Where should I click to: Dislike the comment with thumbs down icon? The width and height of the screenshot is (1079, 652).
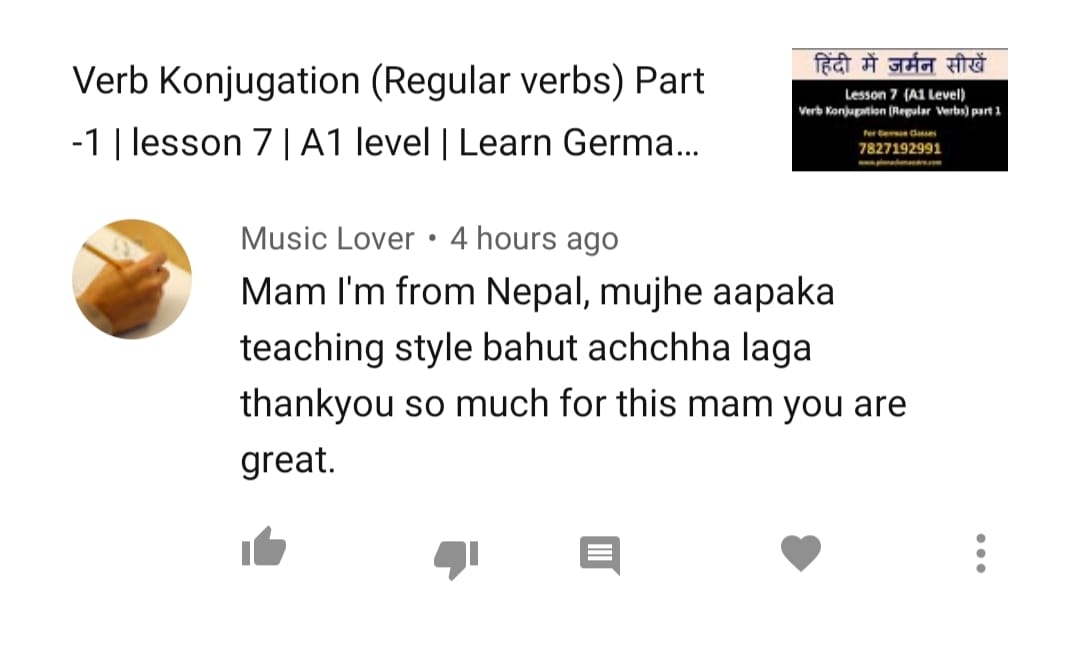coord(456,559)
